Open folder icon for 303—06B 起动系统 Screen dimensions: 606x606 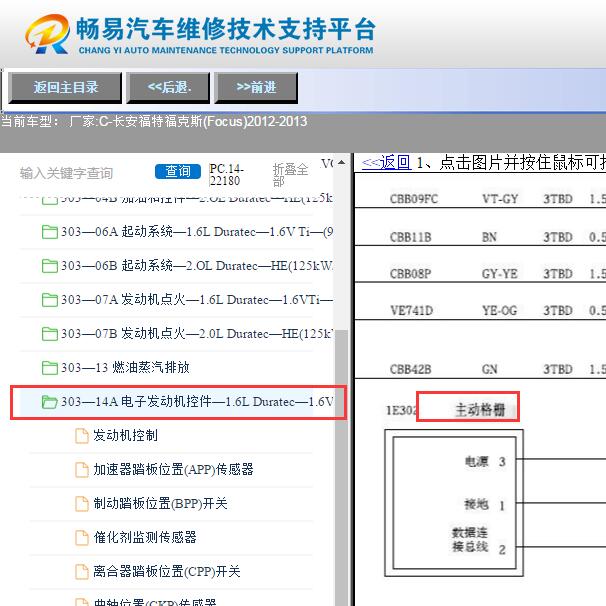49,266
